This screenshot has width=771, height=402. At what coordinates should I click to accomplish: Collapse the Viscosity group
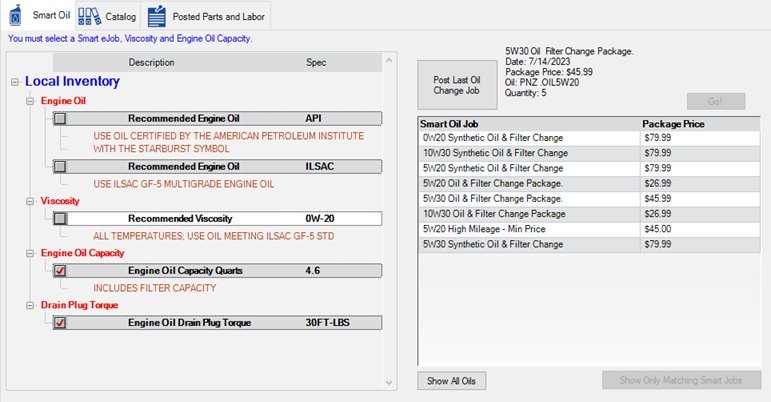coord(30,201)
